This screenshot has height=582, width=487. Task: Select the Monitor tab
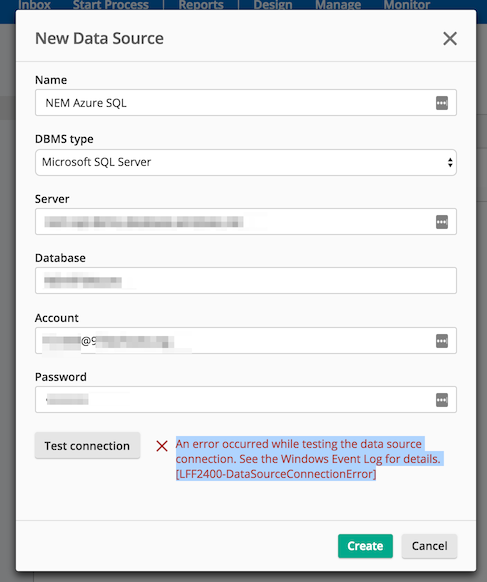pyautogui.click(x=406, y=5)
